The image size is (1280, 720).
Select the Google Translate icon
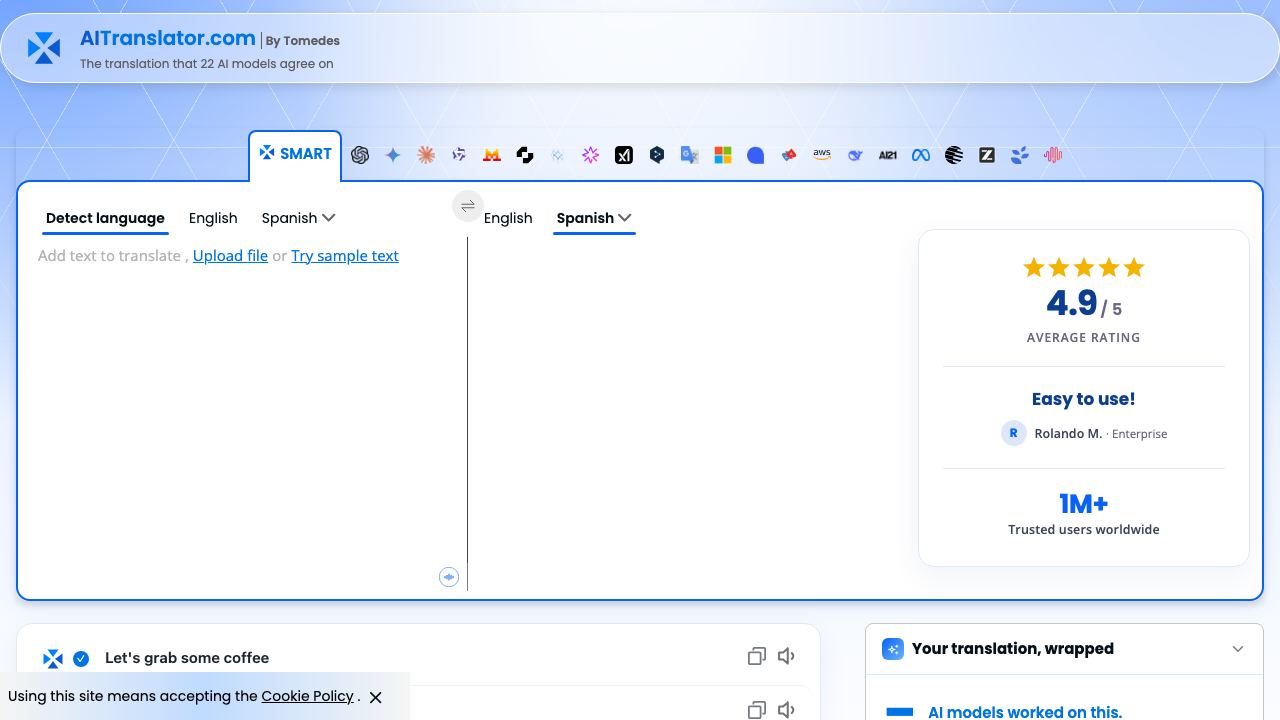coord(690,155)
